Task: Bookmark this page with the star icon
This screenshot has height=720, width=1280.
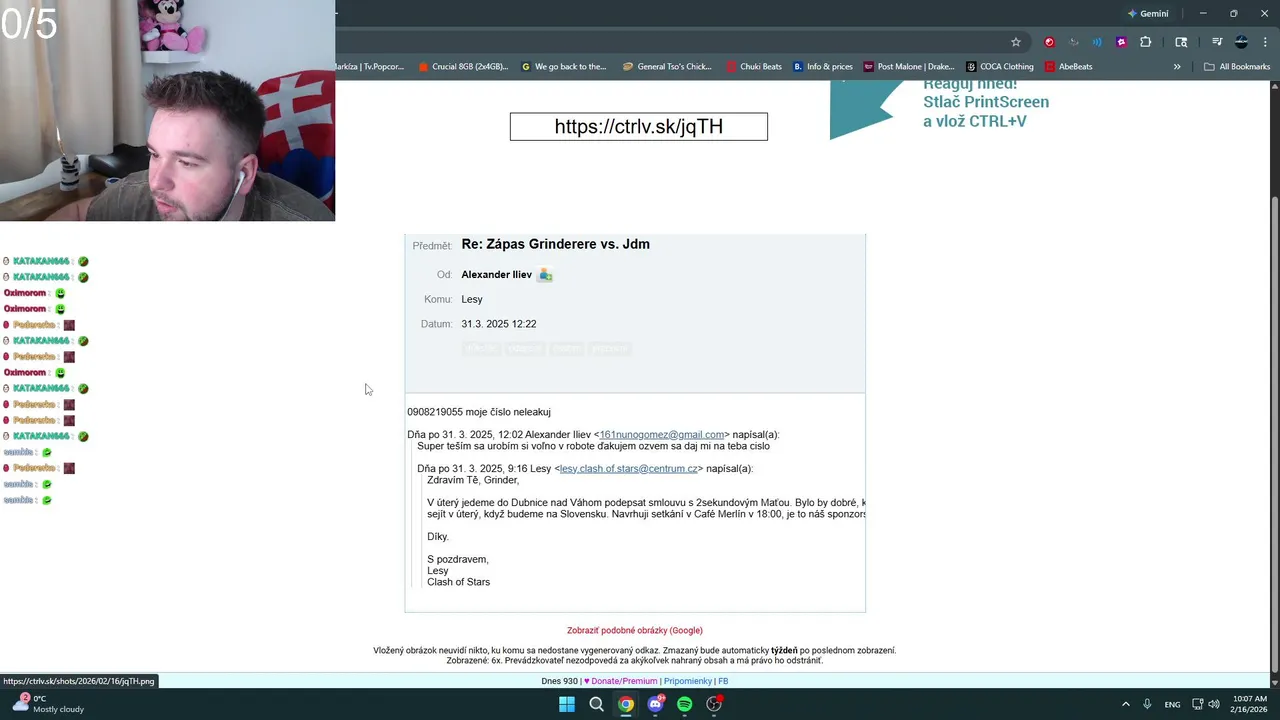Action: click(x=1016, y=42)
